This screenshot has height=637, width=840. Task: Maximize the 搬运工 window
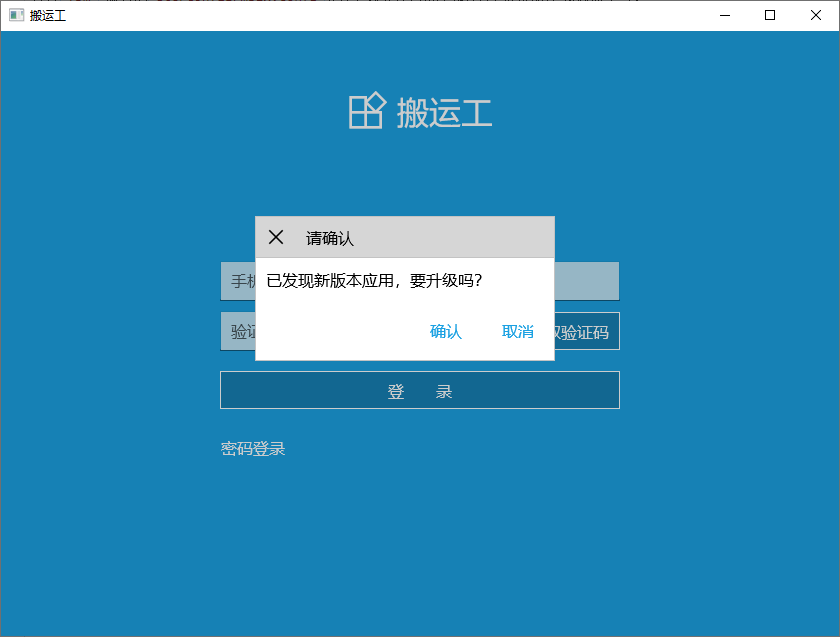coord(770,15)
